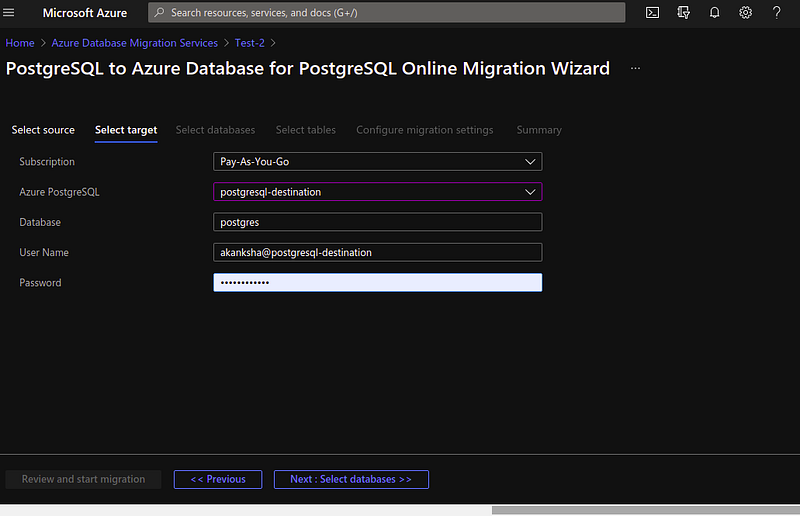
Task: Open the Select tables tab
Action: click(x=306, y=130)
